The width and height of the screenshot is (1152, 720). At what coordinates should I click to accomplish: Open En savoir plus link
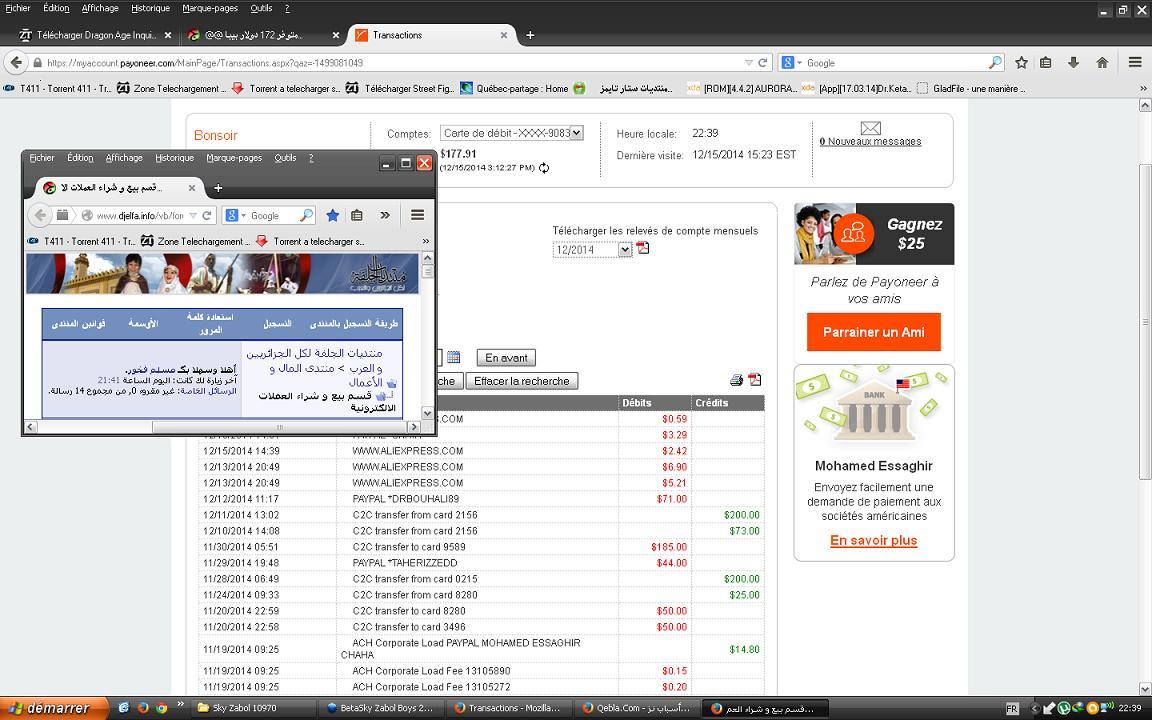(x=874, y=541)
